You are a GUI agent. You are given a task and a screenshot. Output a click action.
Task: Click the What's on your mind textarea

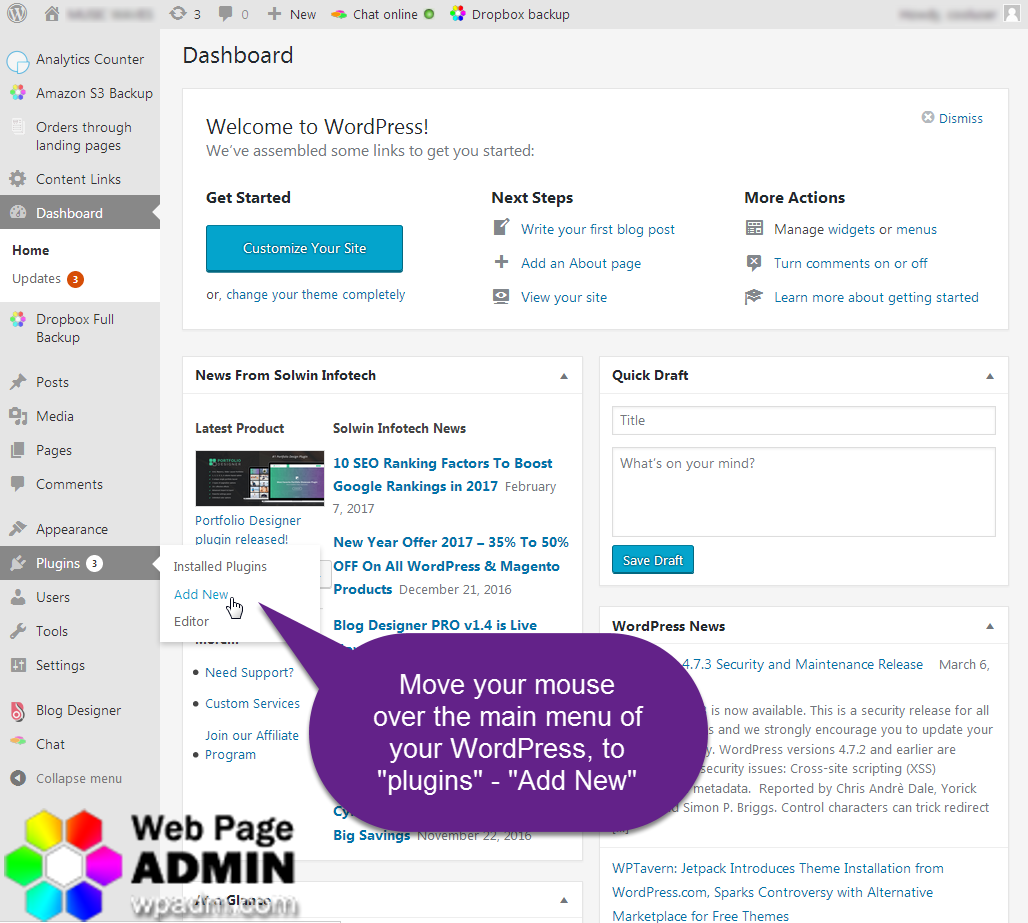click(x=803, y=492)
